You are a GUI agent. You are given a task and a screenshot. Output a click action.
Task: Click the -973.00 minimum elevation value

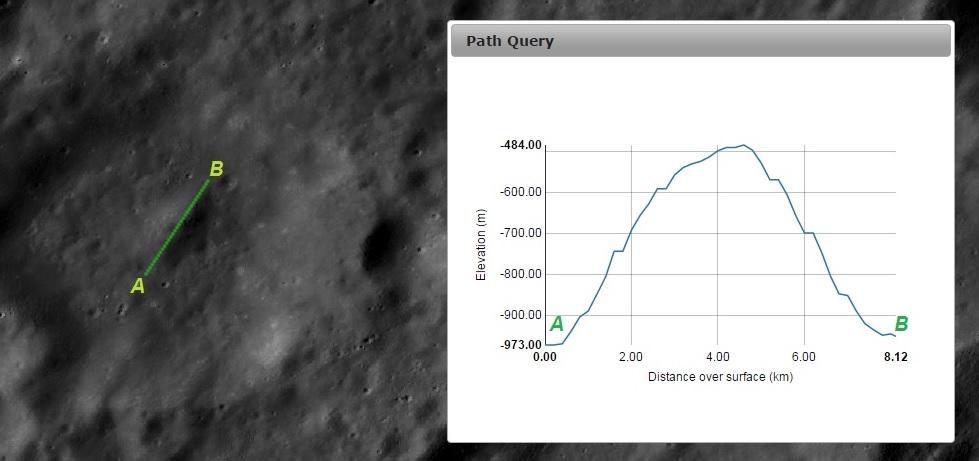coord(521,344)
